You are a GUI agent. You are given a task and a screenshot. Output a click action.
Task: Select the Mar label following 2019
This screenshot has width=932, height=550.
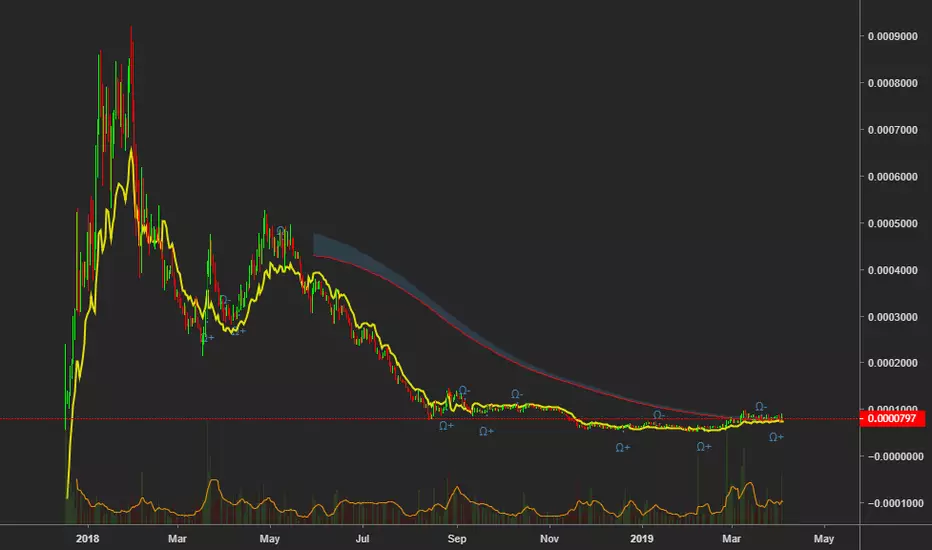coord(731,539)
